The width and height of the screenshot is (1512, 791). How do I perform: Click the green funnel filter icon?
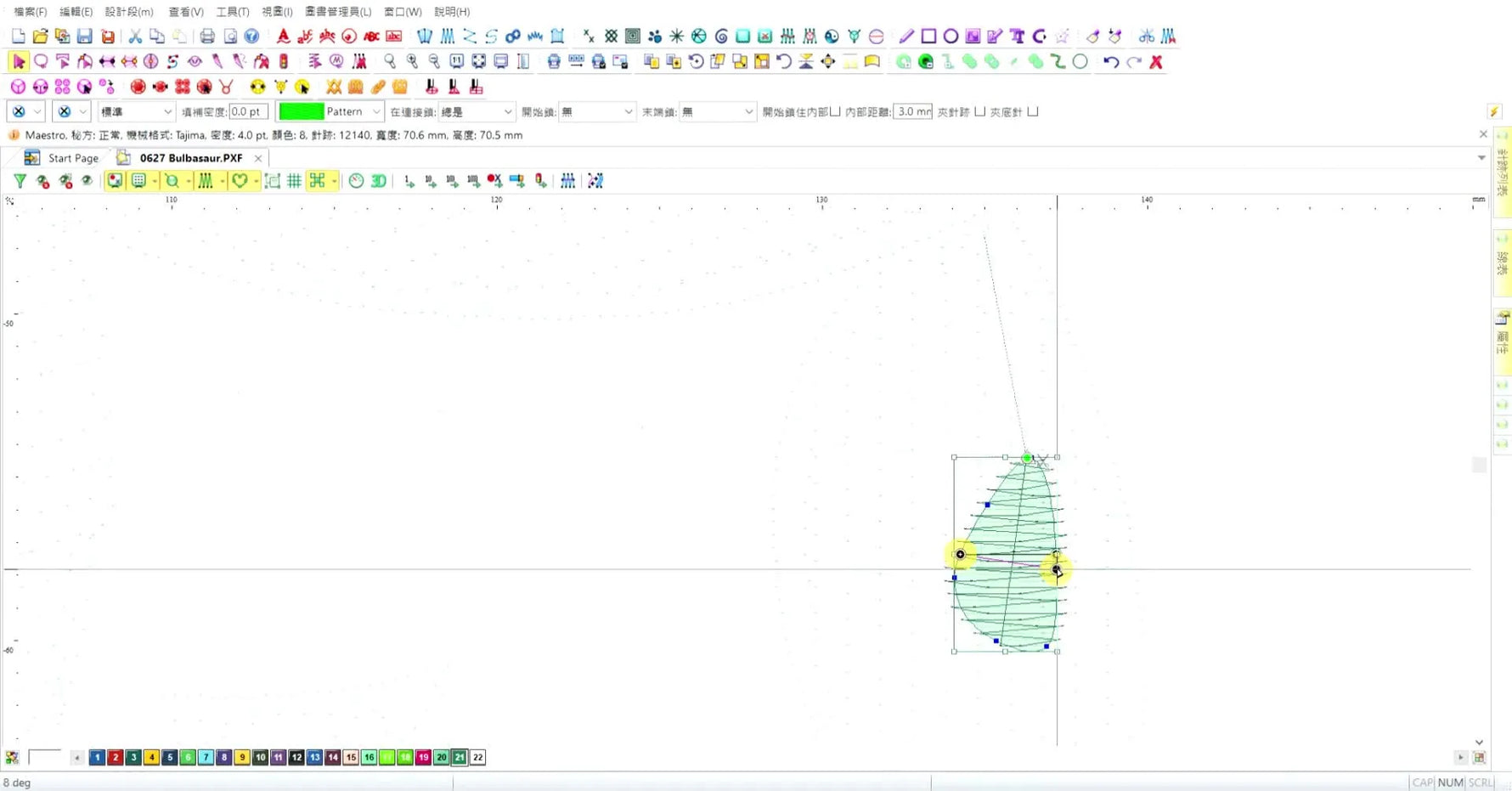[x=20, y=181]
